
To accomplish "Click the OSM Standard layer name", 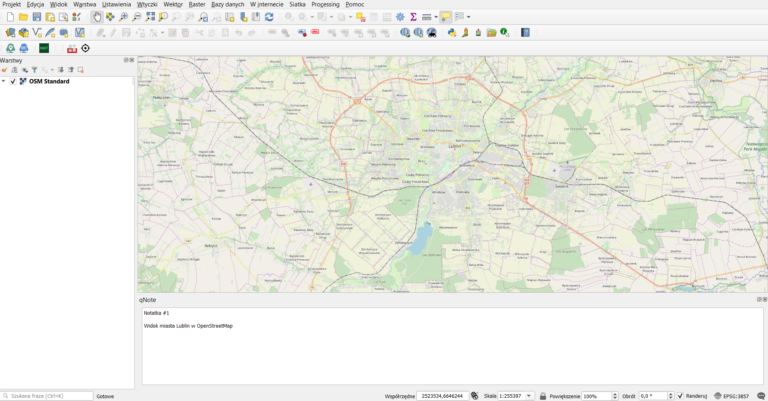I will [49, 81].
